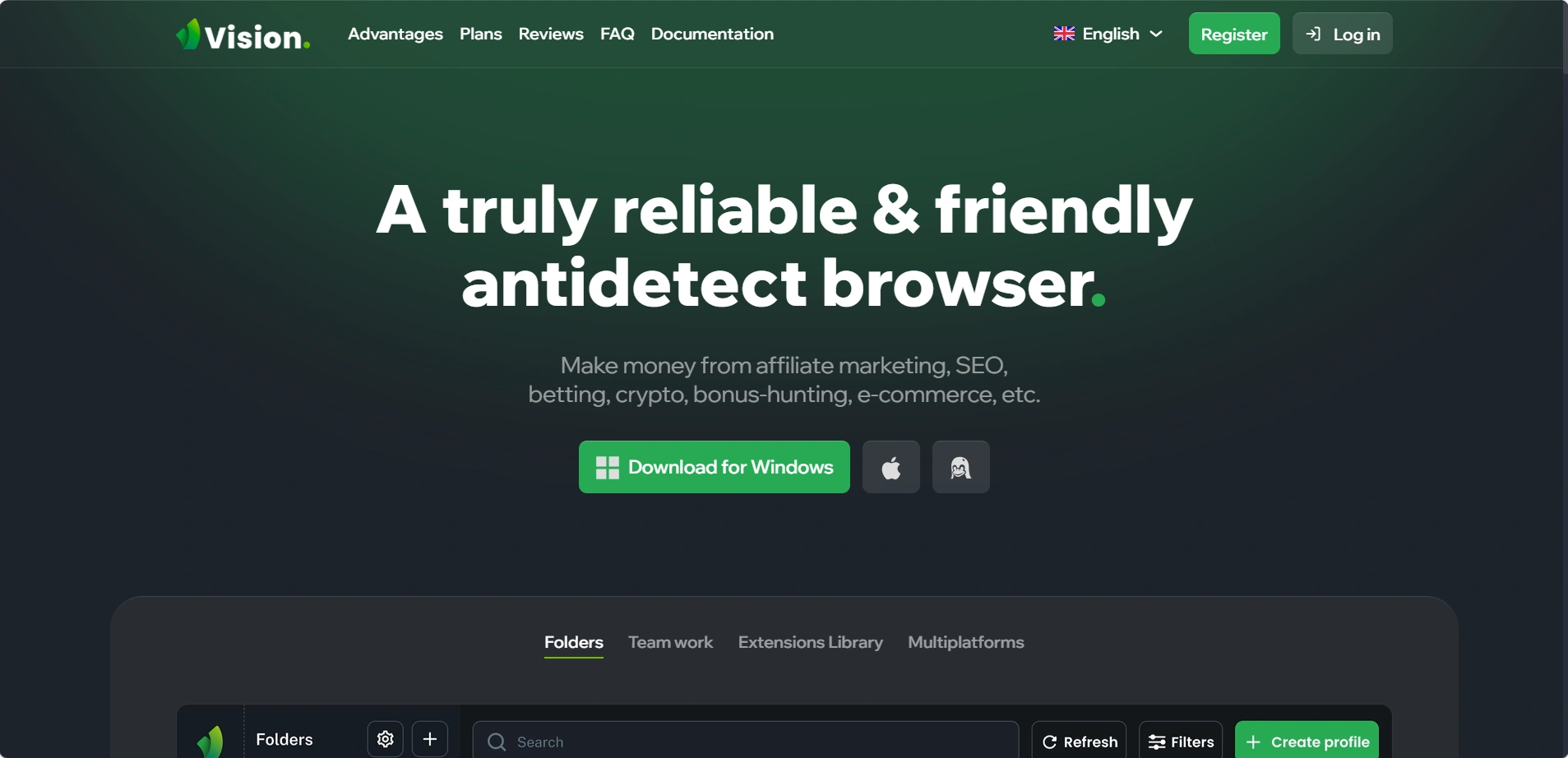Viewport: 1568px width, 758px height.
Task: Download the Linux version via penguin icon
Action: tap(960, 467)
